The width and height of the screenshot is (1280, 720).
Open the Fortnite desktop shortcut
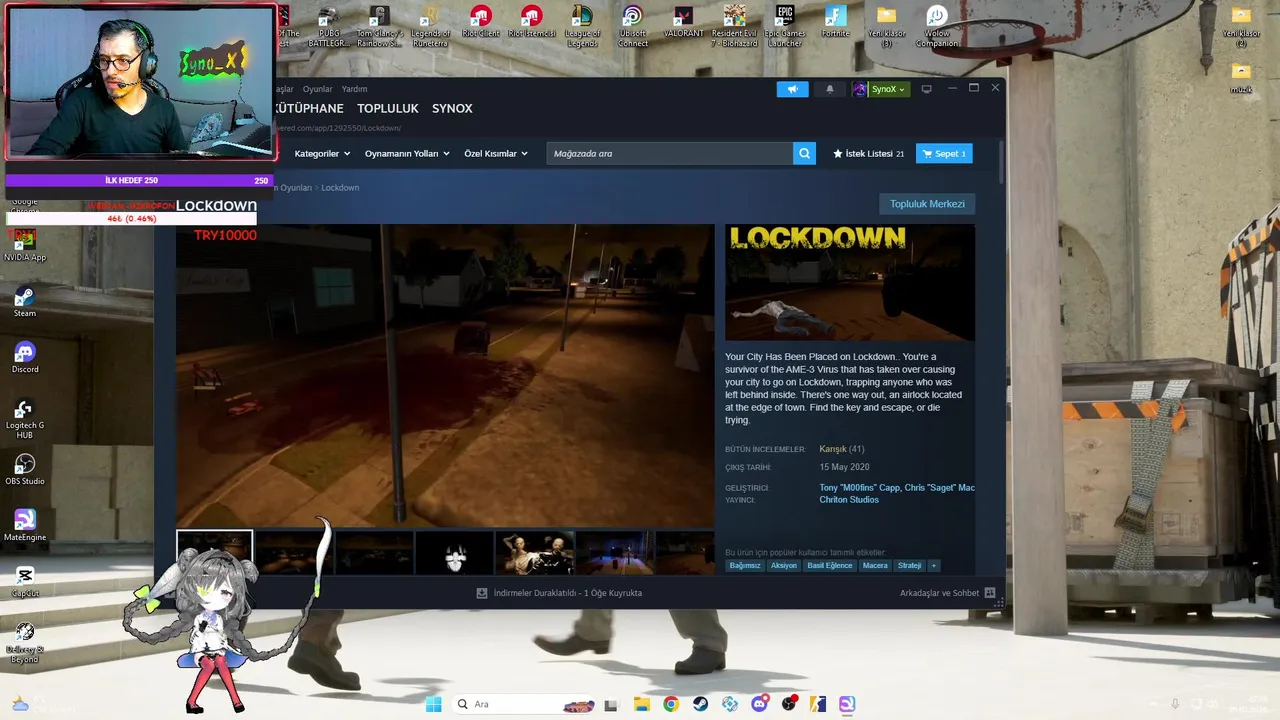pos(835,22)
